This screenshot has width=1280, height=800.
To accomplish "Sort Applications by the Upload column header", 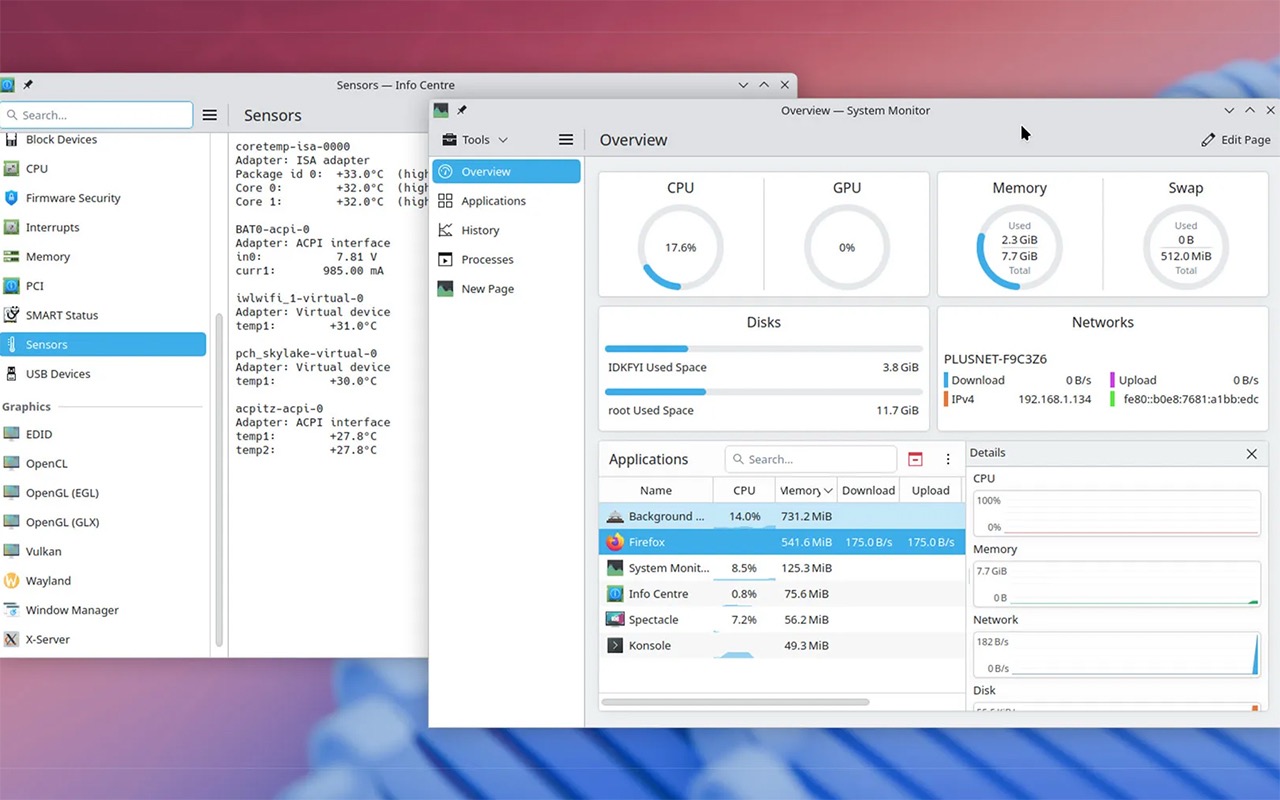I will 930,491.
